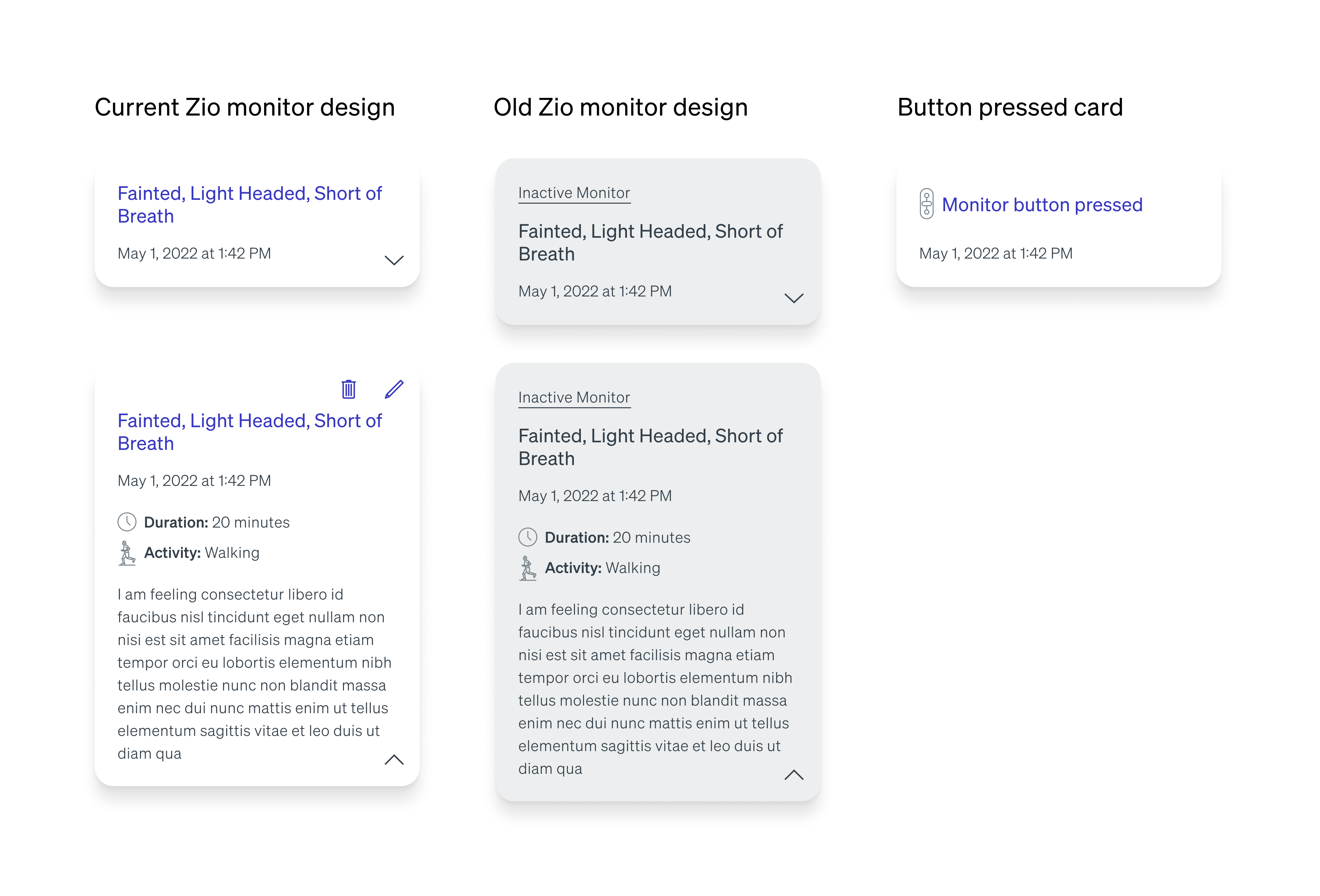The height and width of the screenshot is (896, 1320).
Task: Click Button pressed card heading
Action: point(1010,107)
